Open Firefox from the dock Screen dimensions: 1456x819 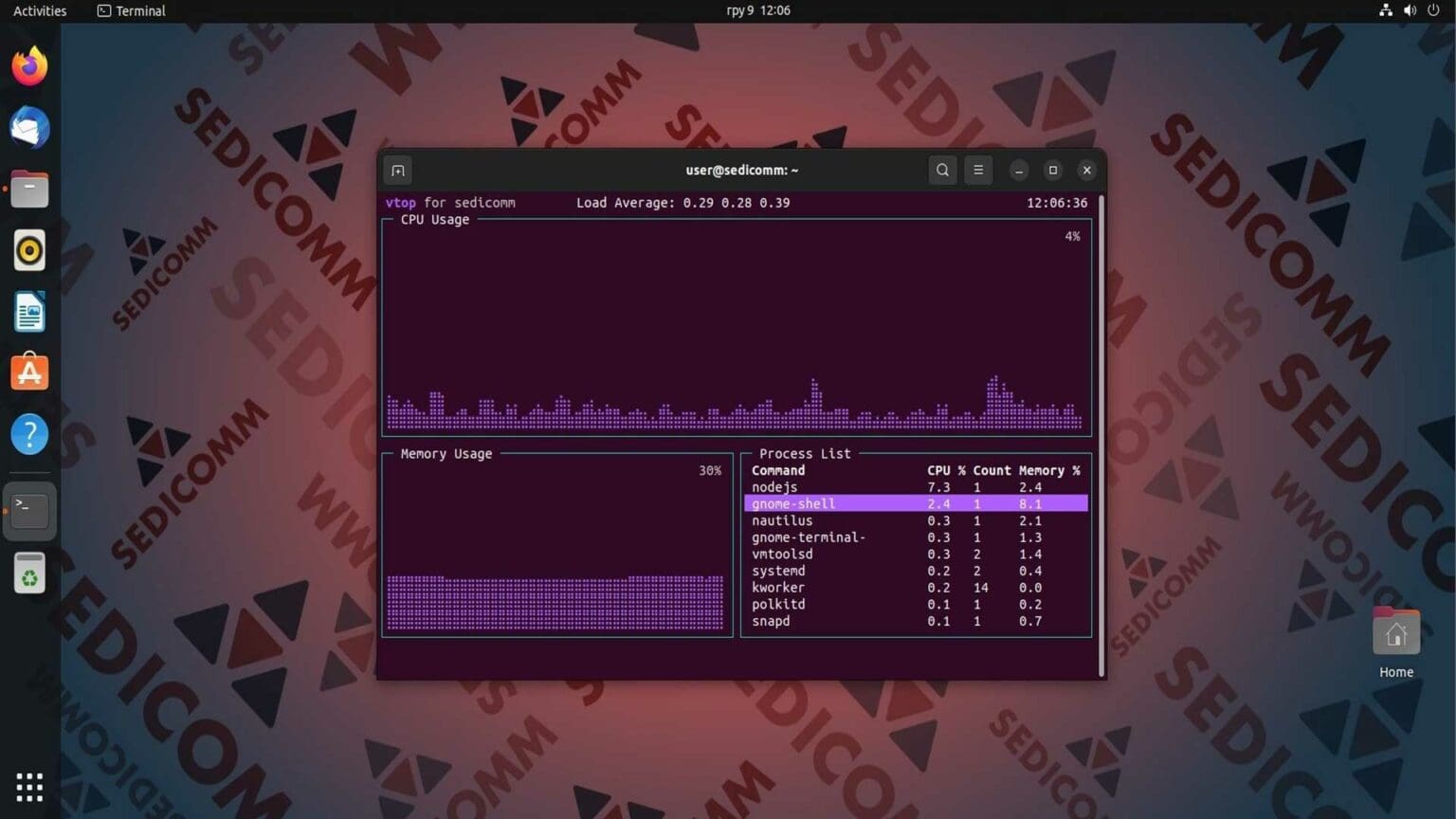pos(29,66)
